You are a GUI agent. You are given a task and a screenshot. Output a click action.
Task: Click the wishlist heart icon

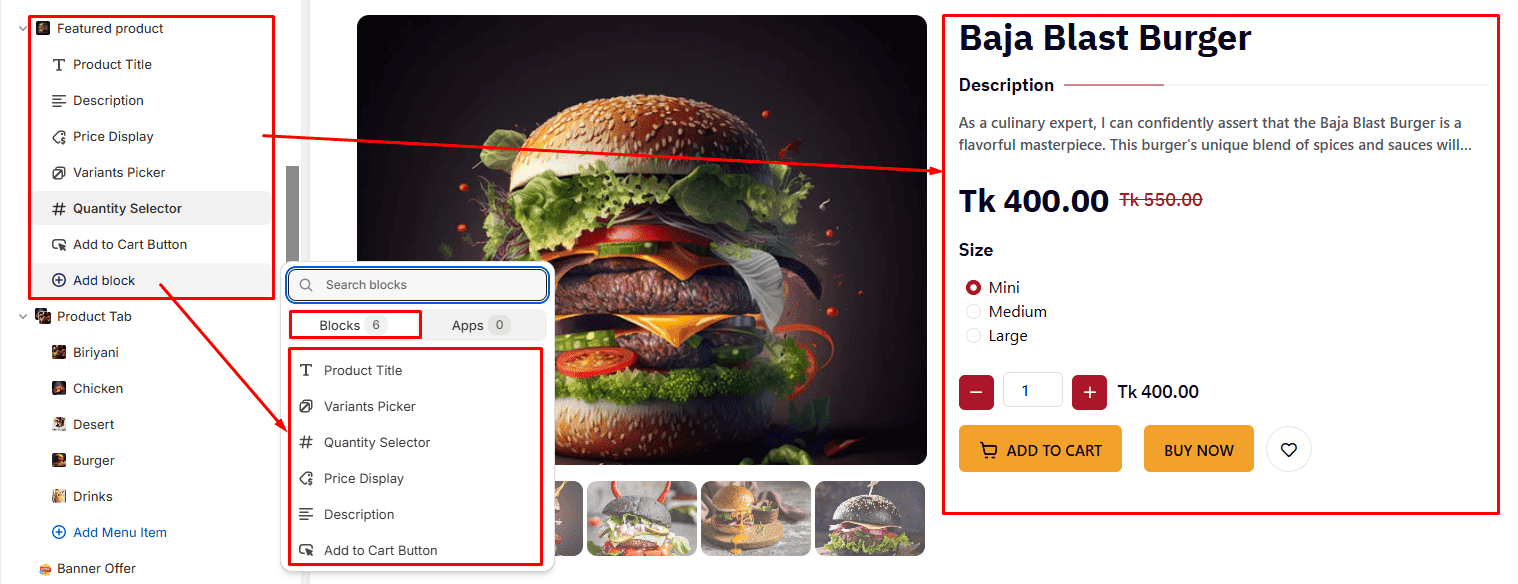coord(1289,450)
